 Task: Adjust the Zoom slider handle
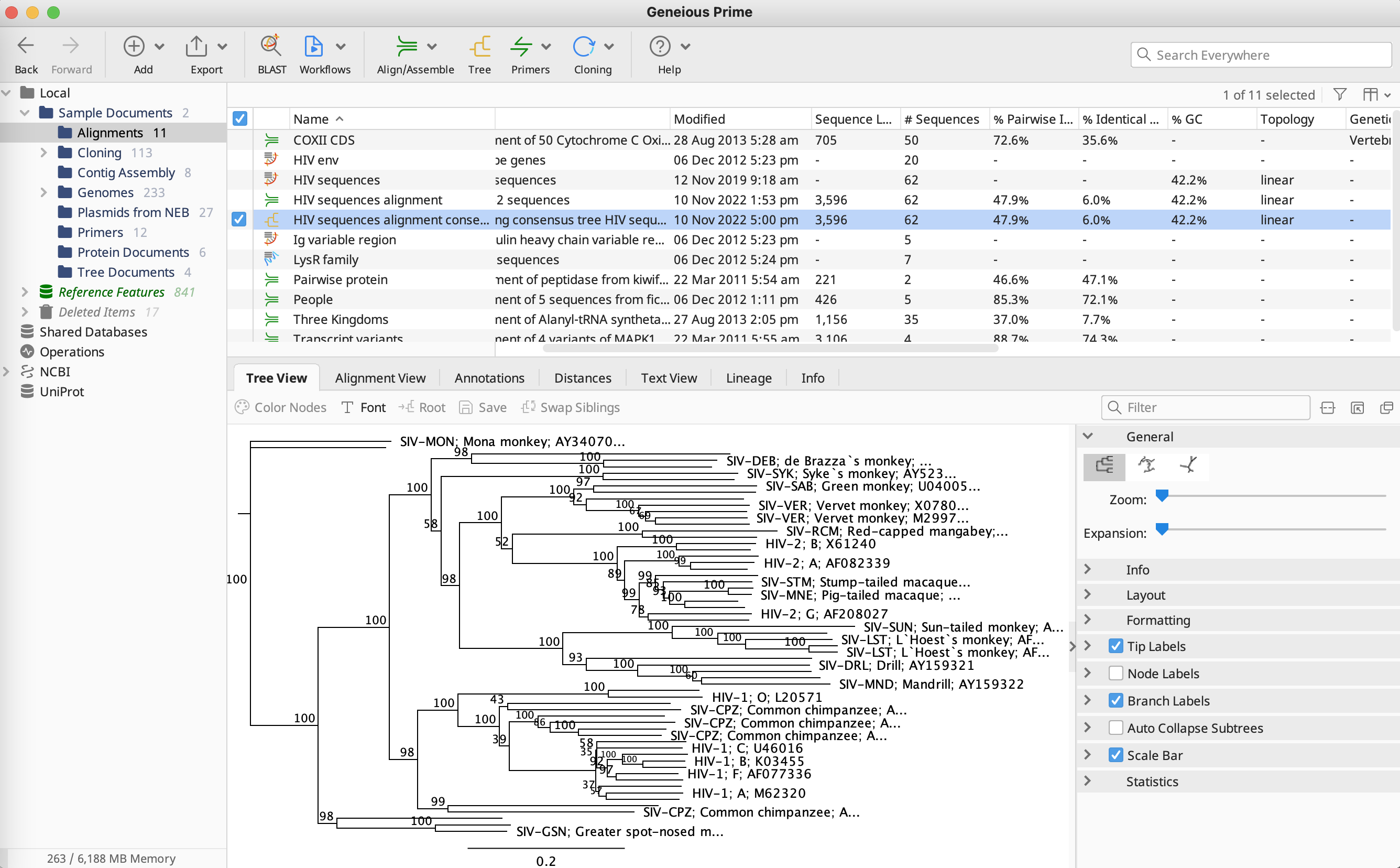pos(1162,495)
